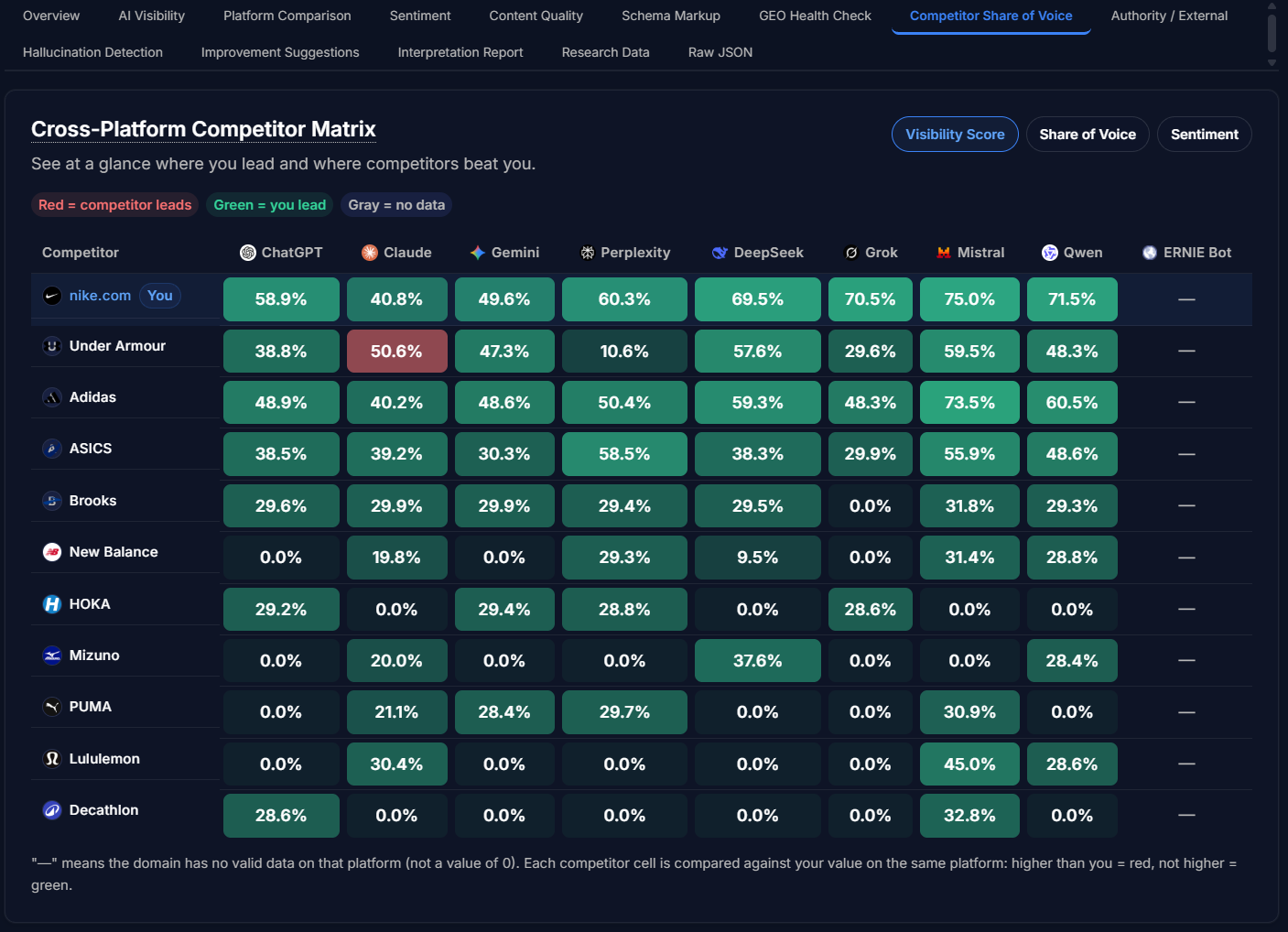Click the Cross-Platform Competitor Matrix heading
1288x932 pixels.
tap(203, 129)
